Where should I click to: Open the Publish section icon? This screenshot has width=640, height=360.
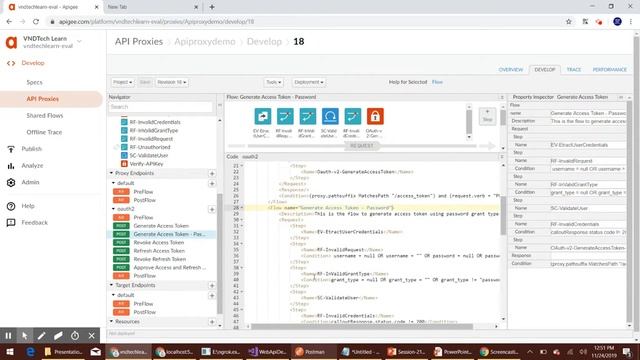11,149
